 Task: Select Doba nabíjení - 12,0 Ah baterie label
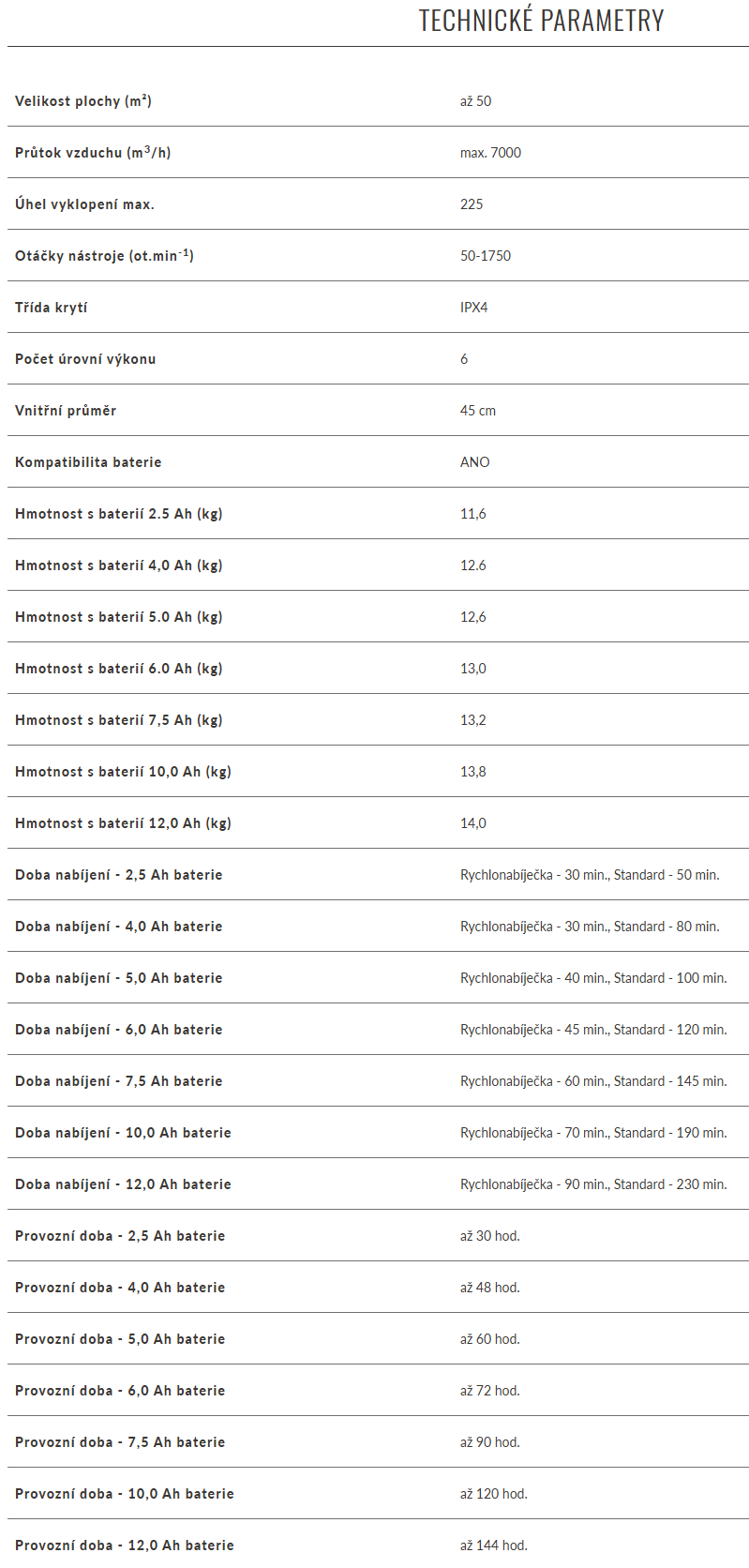click(x=123, y=1184)
